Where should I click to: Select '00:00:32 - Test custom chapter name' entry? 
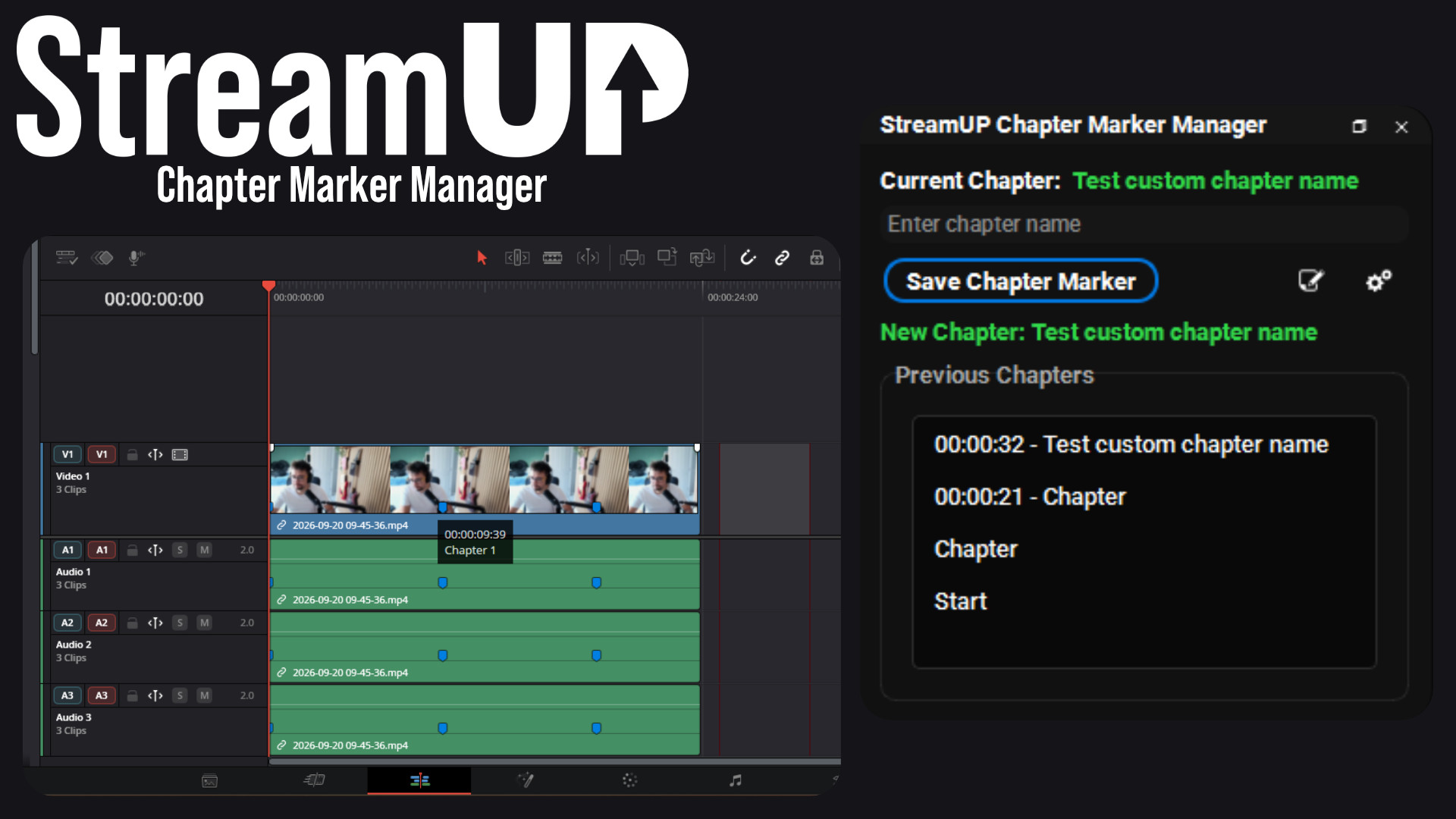[1131, 444]
